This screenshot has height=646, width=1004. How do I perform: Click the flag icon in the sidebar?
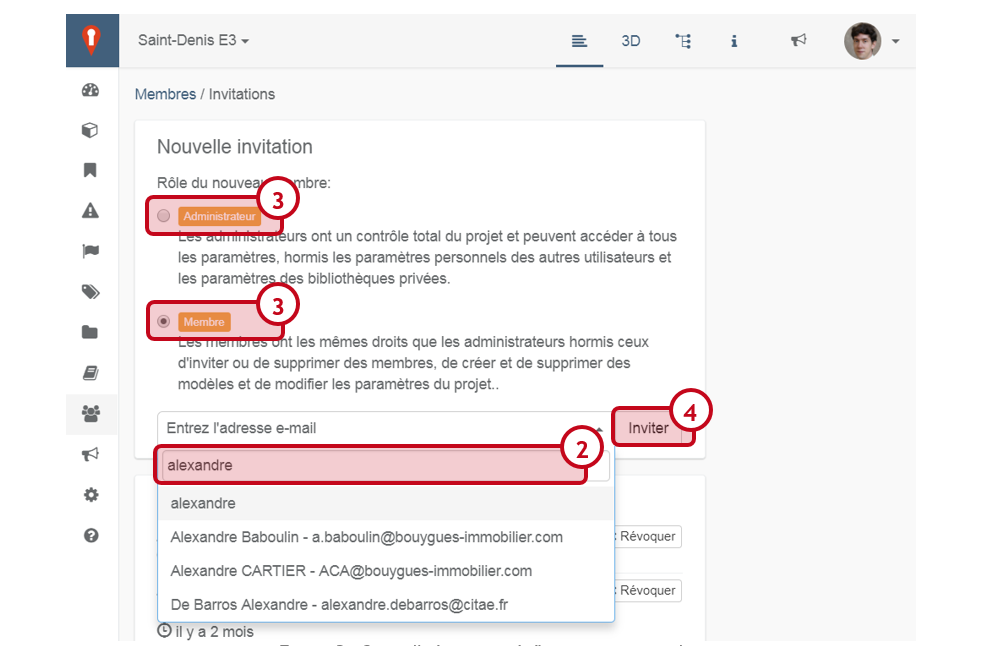(x=91, y=251)
